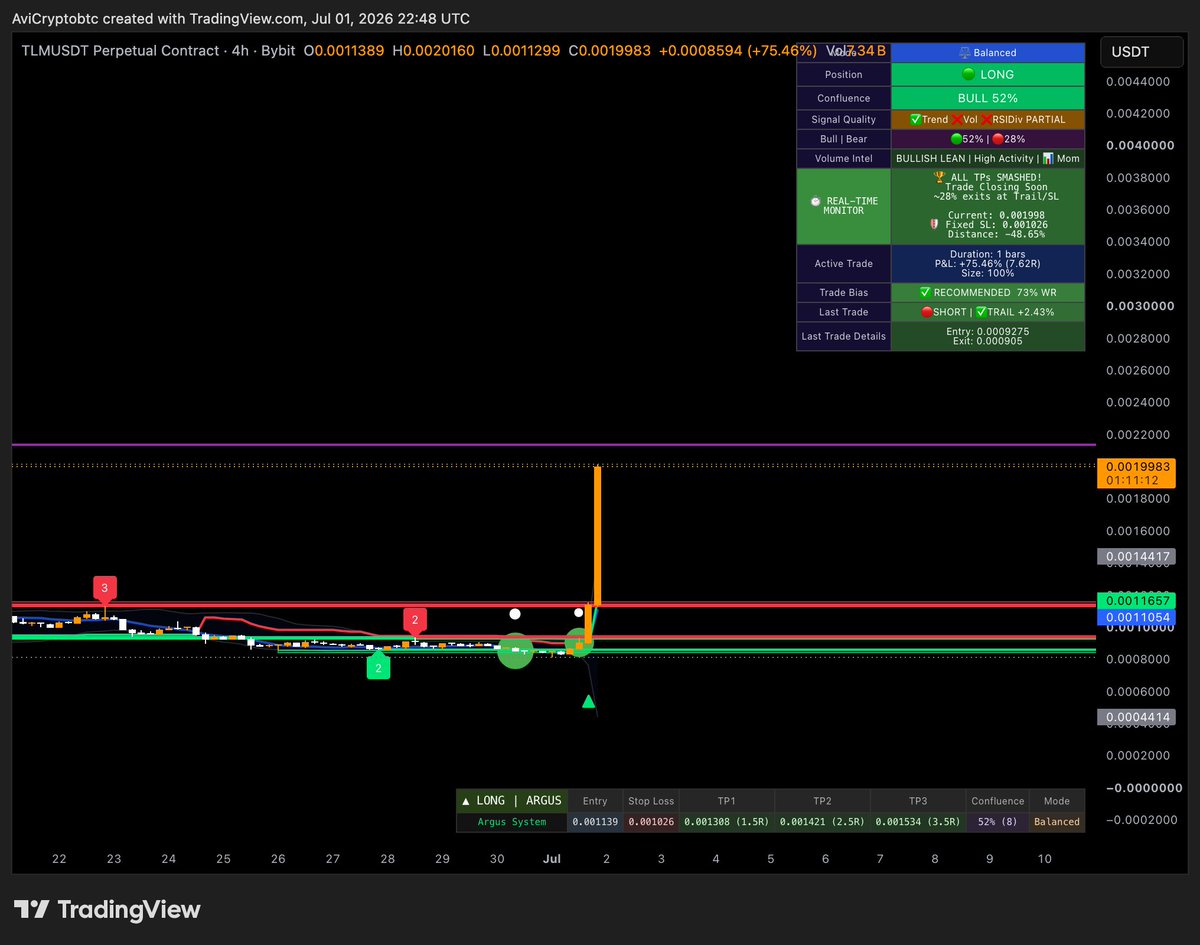The width and height of the screenshot is (1200, 945).
Task: Click the RECOMMENDED 73% WR trade bias cell
Action: [987, 292]
